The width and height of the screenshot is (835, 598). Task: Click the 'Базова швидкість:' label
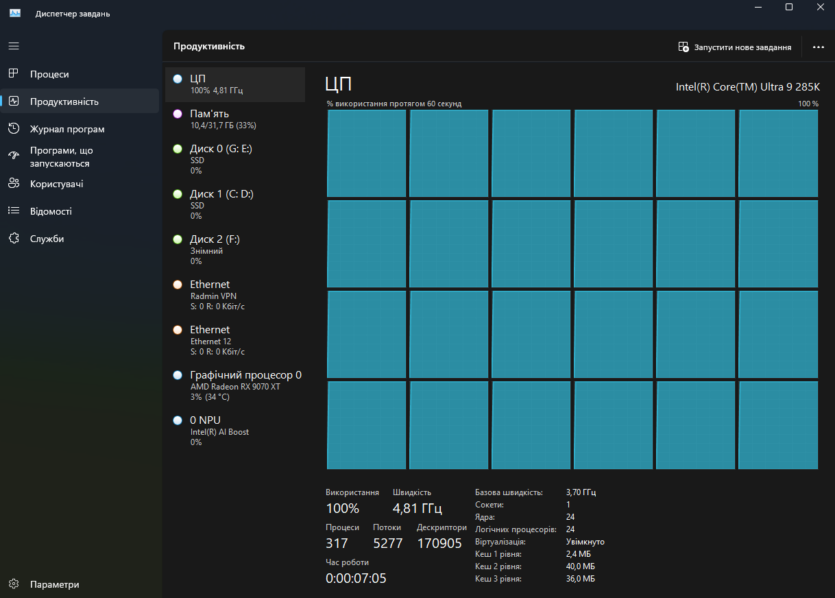pyautogui.click(x=509, y=492)
